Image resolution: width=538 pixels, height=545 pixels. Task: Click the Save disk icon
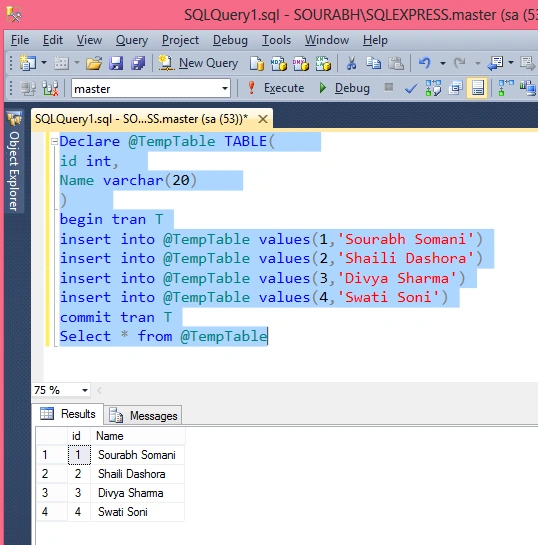click(x=116, y=63)
